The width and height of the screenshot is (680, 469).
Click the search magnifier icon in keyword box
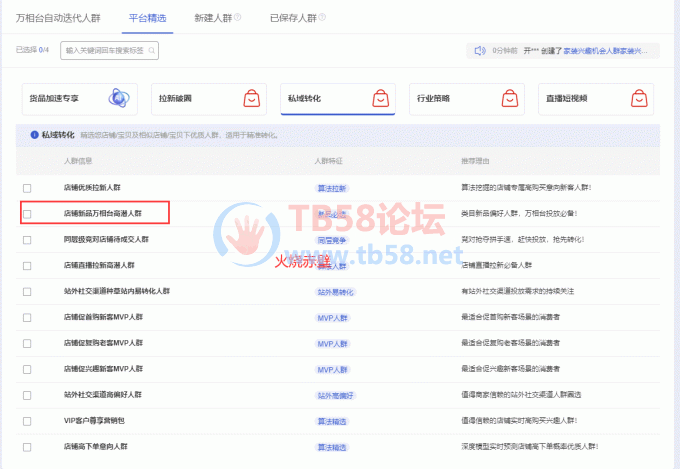coord(150,50)
